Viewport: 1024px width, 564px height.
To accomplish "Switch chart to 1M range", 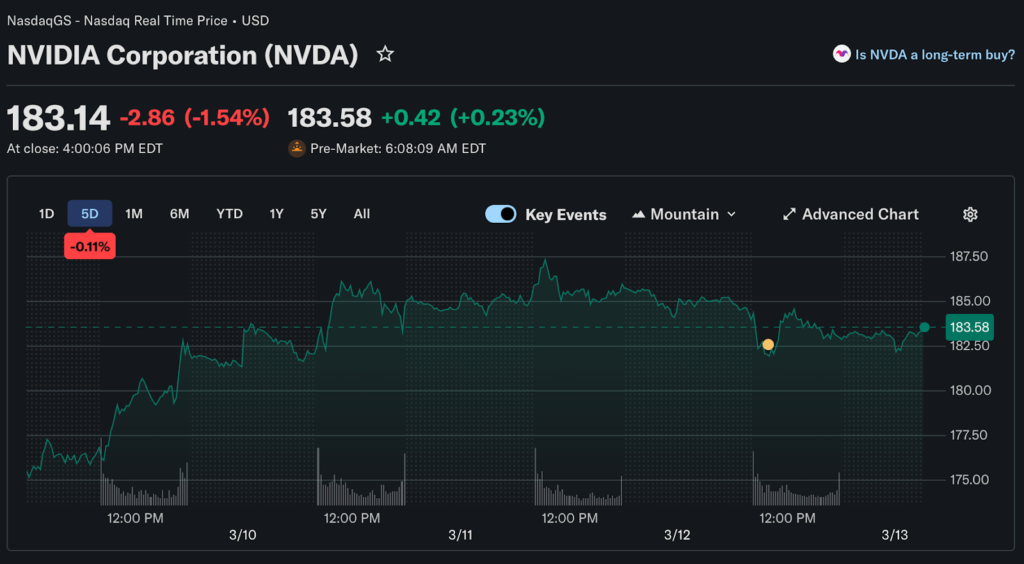I will click(134, 213).
